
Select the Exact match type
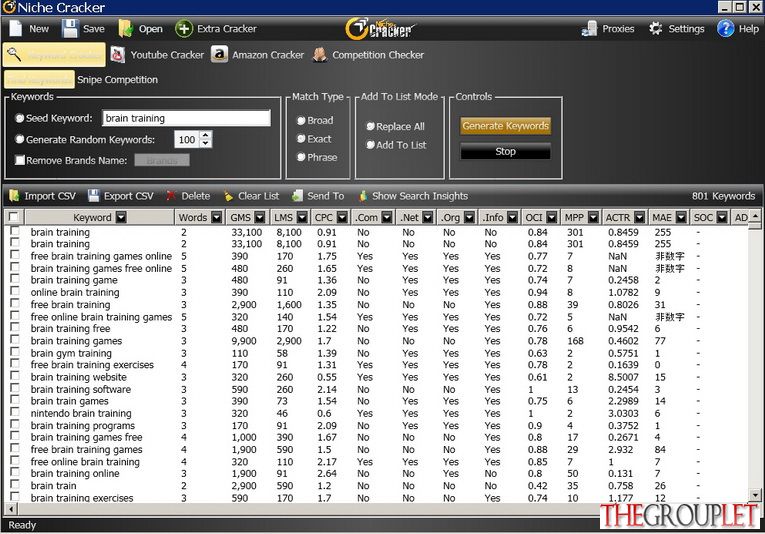tap(301, 139)
